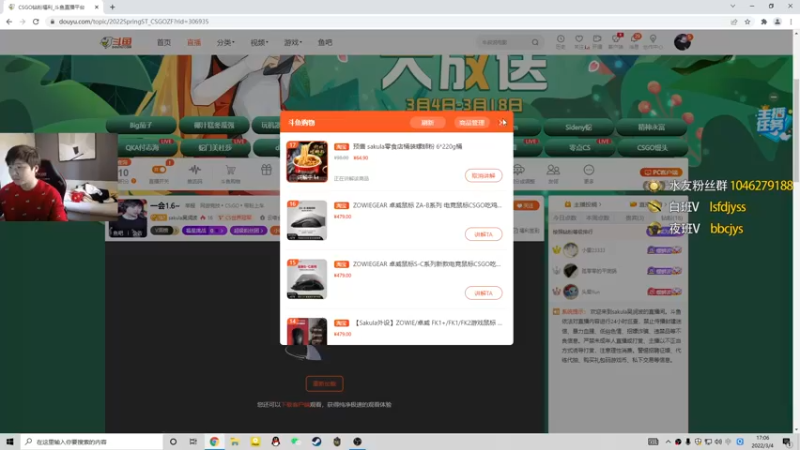Open watch history clock icon
800x450 pixels.
(561, 41)
